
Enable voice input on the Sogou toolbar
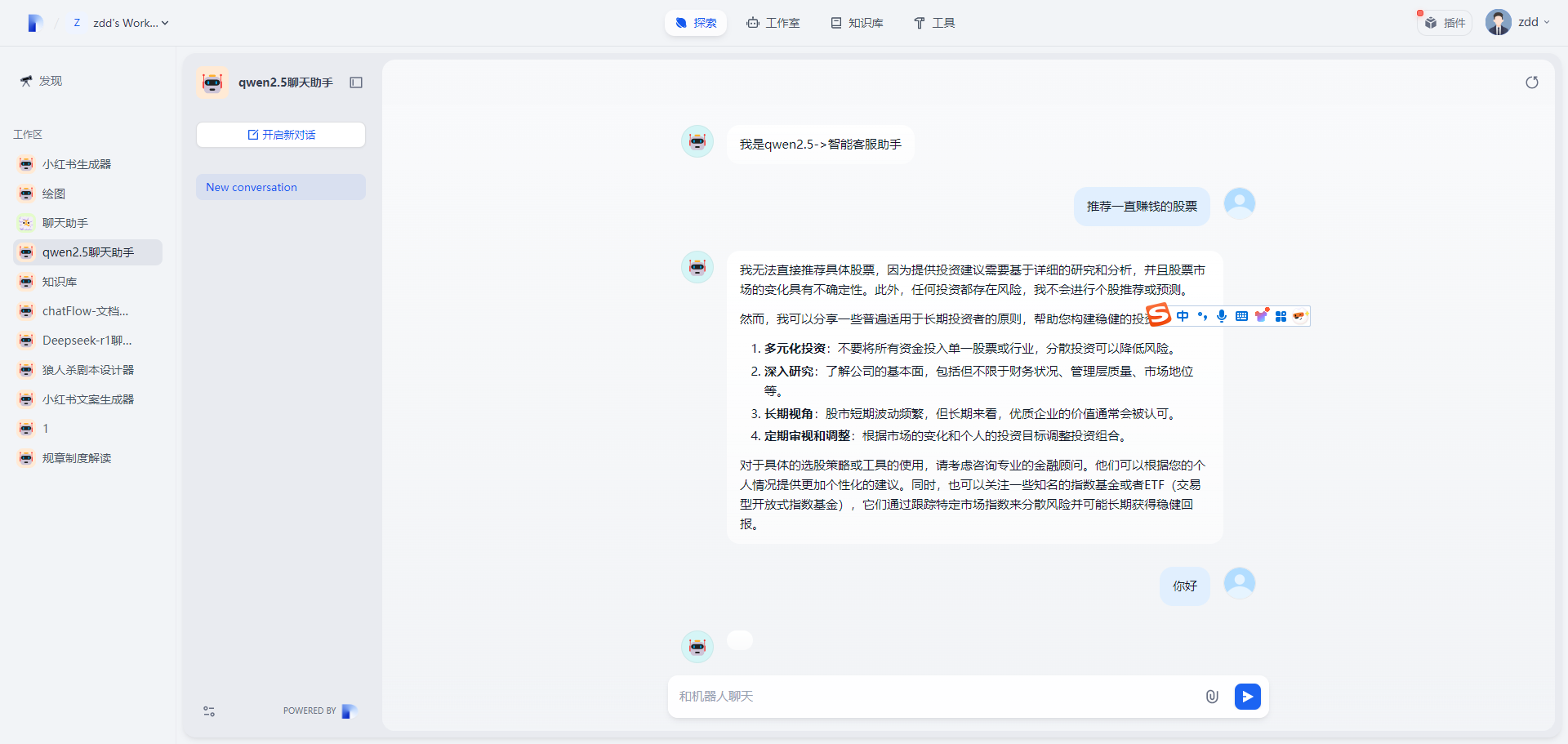(x=1221, y=316)
